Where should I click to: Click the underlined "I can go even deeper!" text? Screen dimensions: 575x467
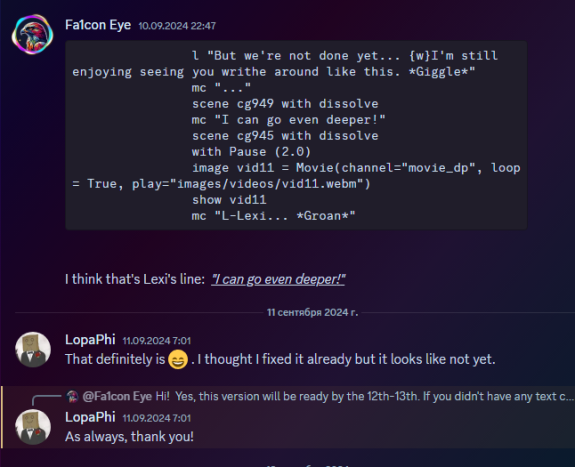tap(278, 279)
